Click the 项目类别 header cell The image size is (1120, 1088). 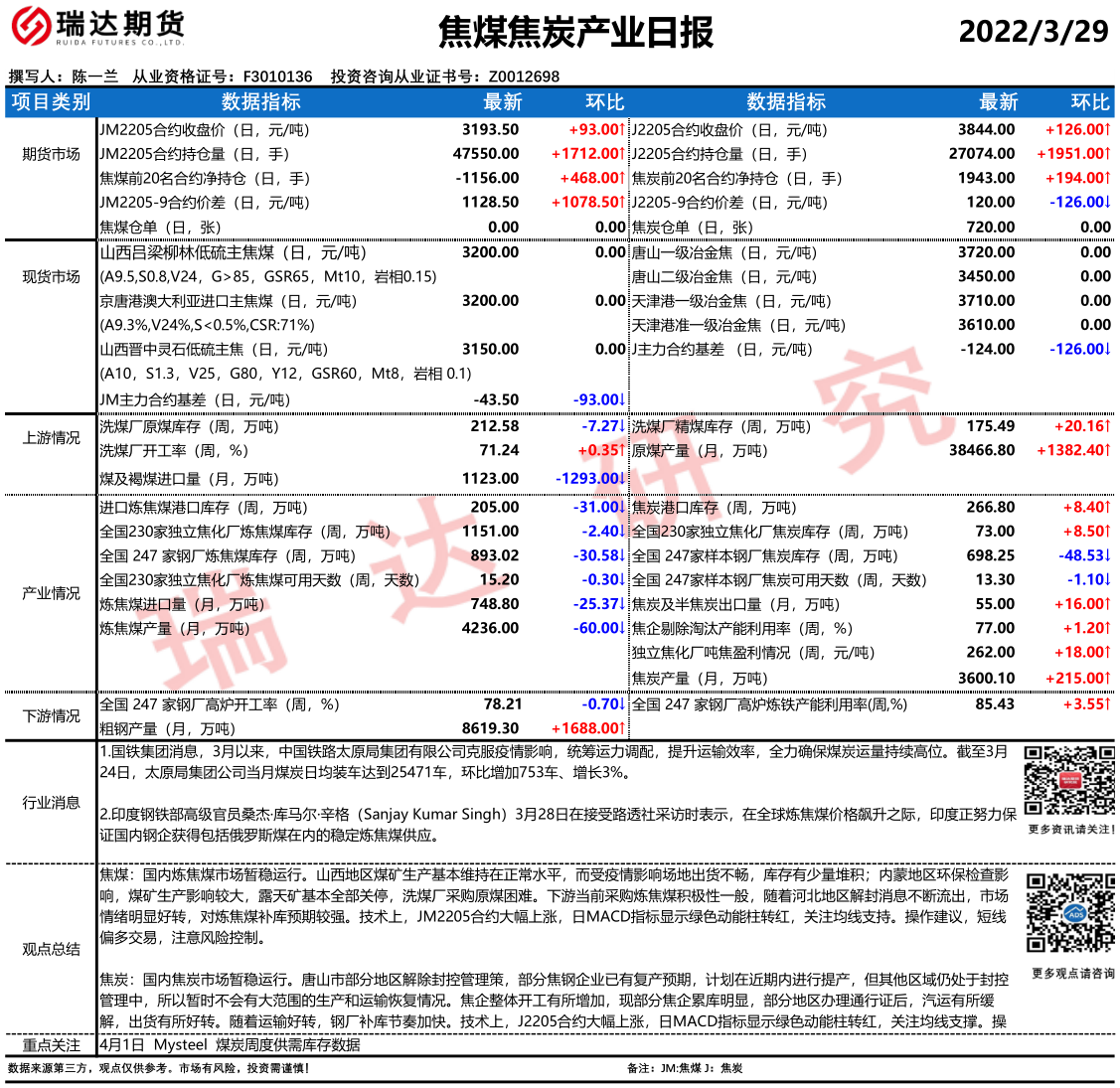tap(51, 102)
